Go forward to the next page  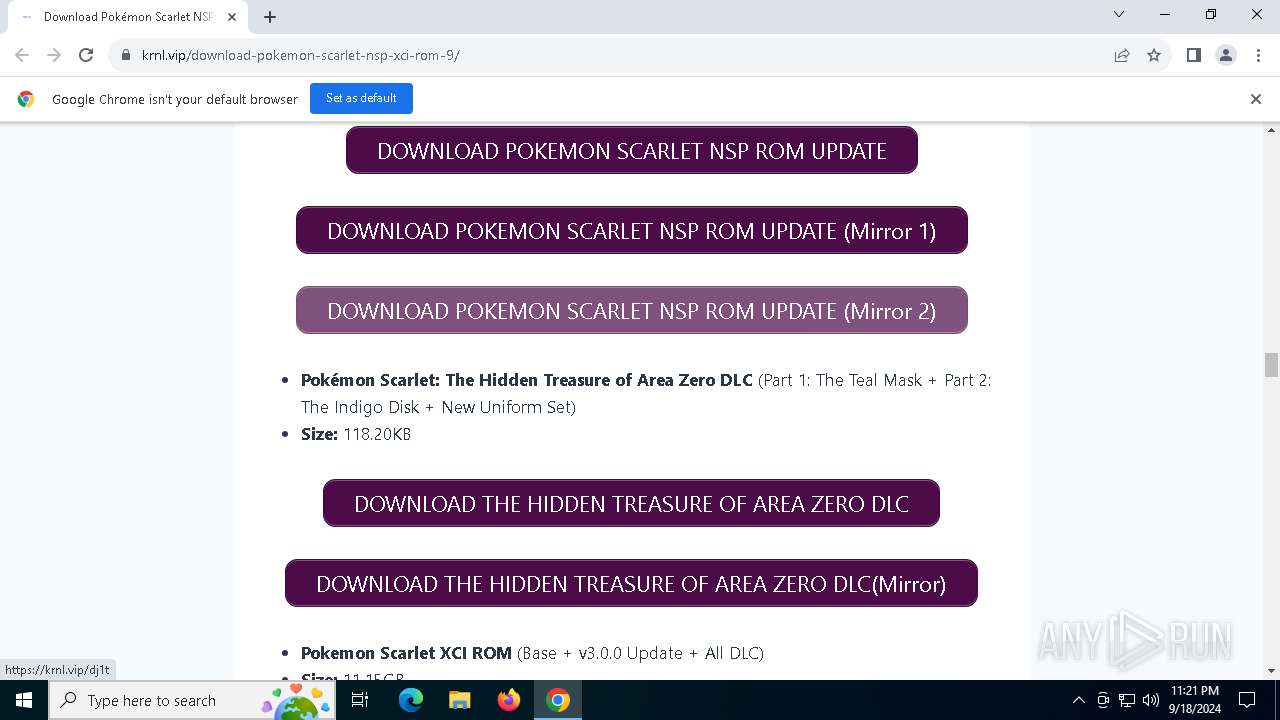[x=54, y=55]
